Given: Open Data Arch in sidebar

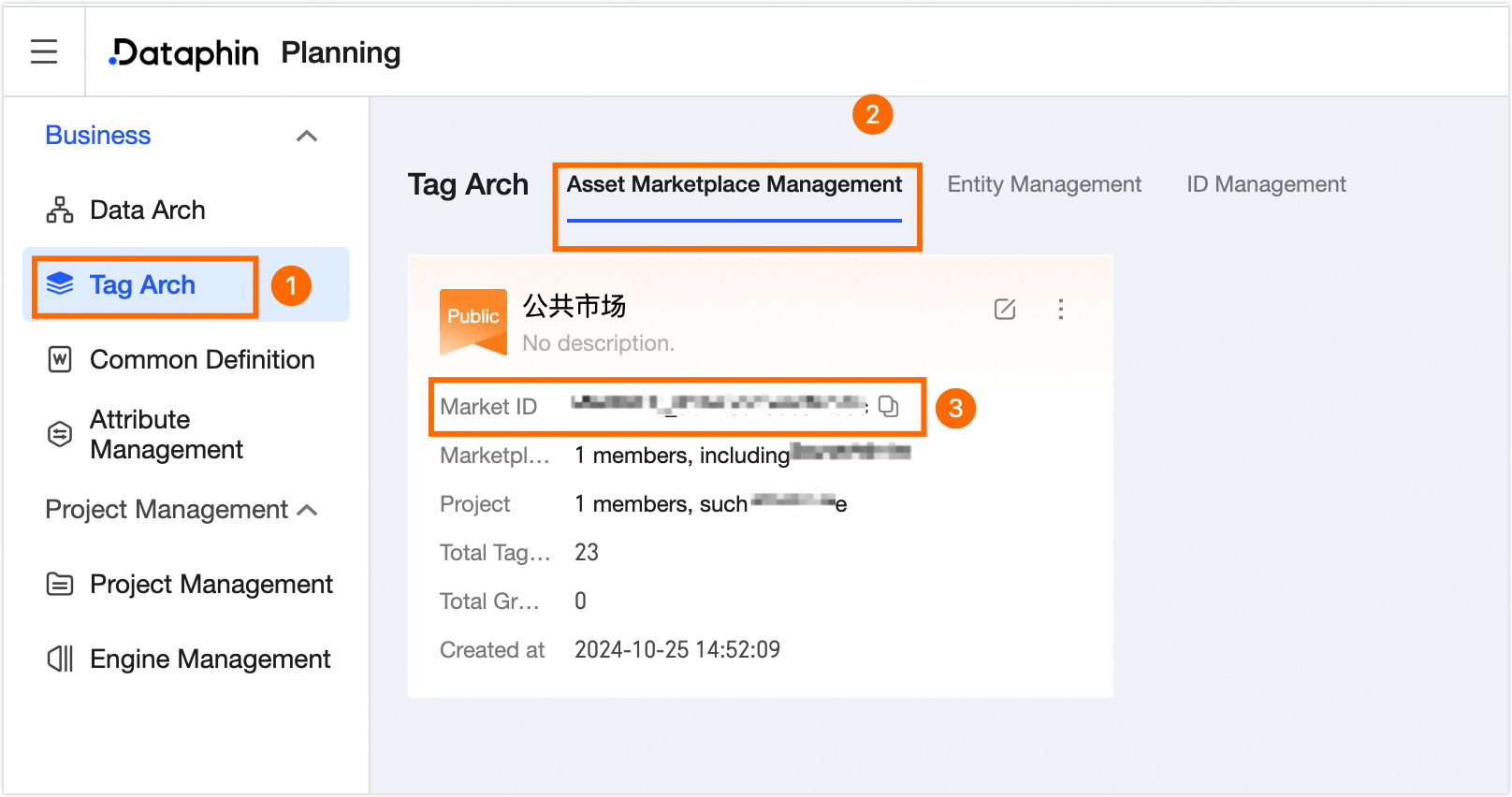Looking at the screenshot, I should tap(147, 210).
